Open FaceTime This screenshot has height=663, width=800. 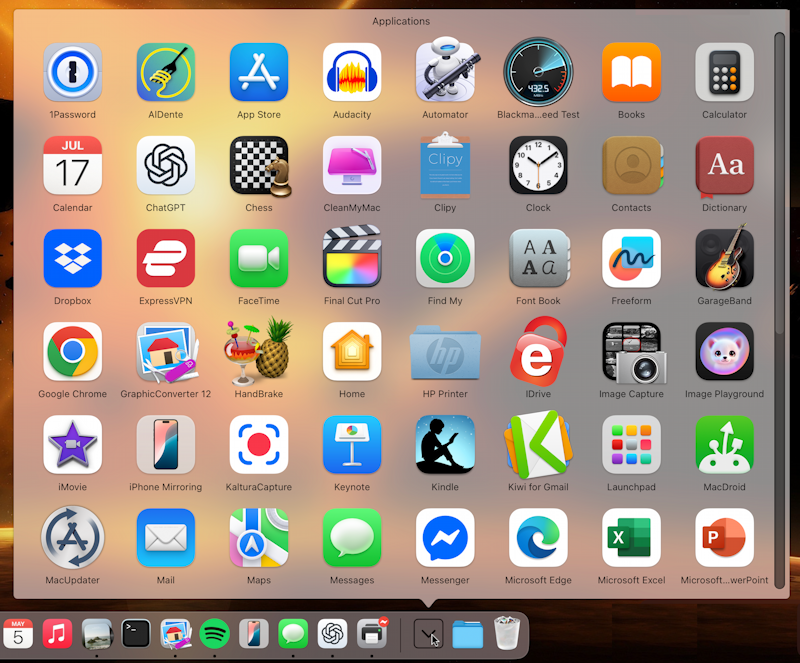(259, 258)
